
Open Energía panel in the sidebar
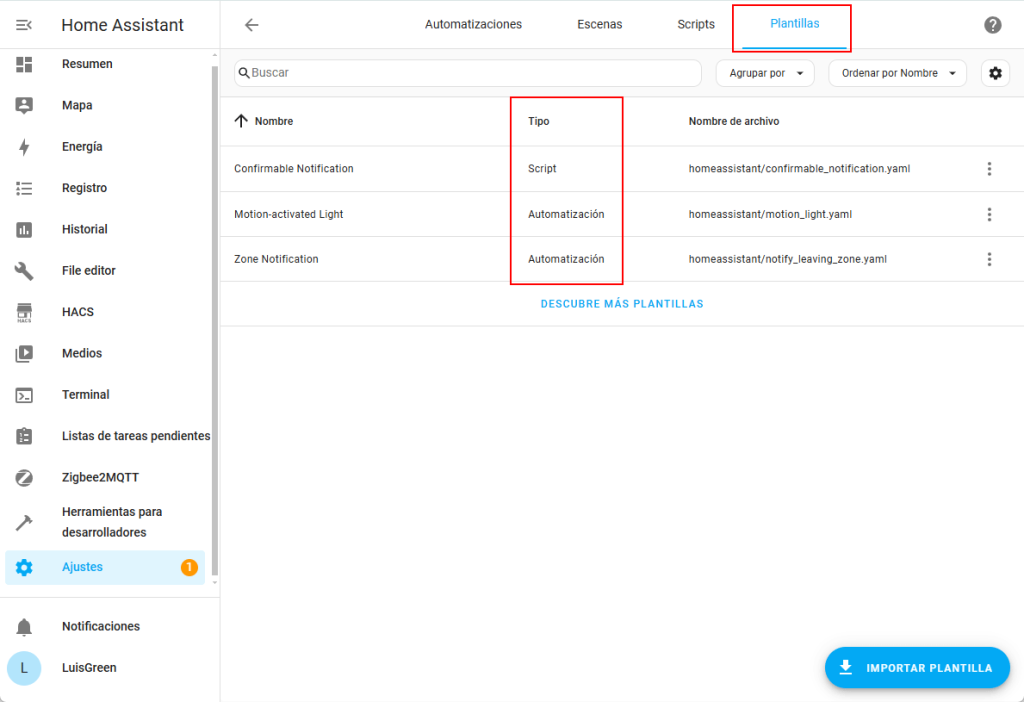click(82, 147)
